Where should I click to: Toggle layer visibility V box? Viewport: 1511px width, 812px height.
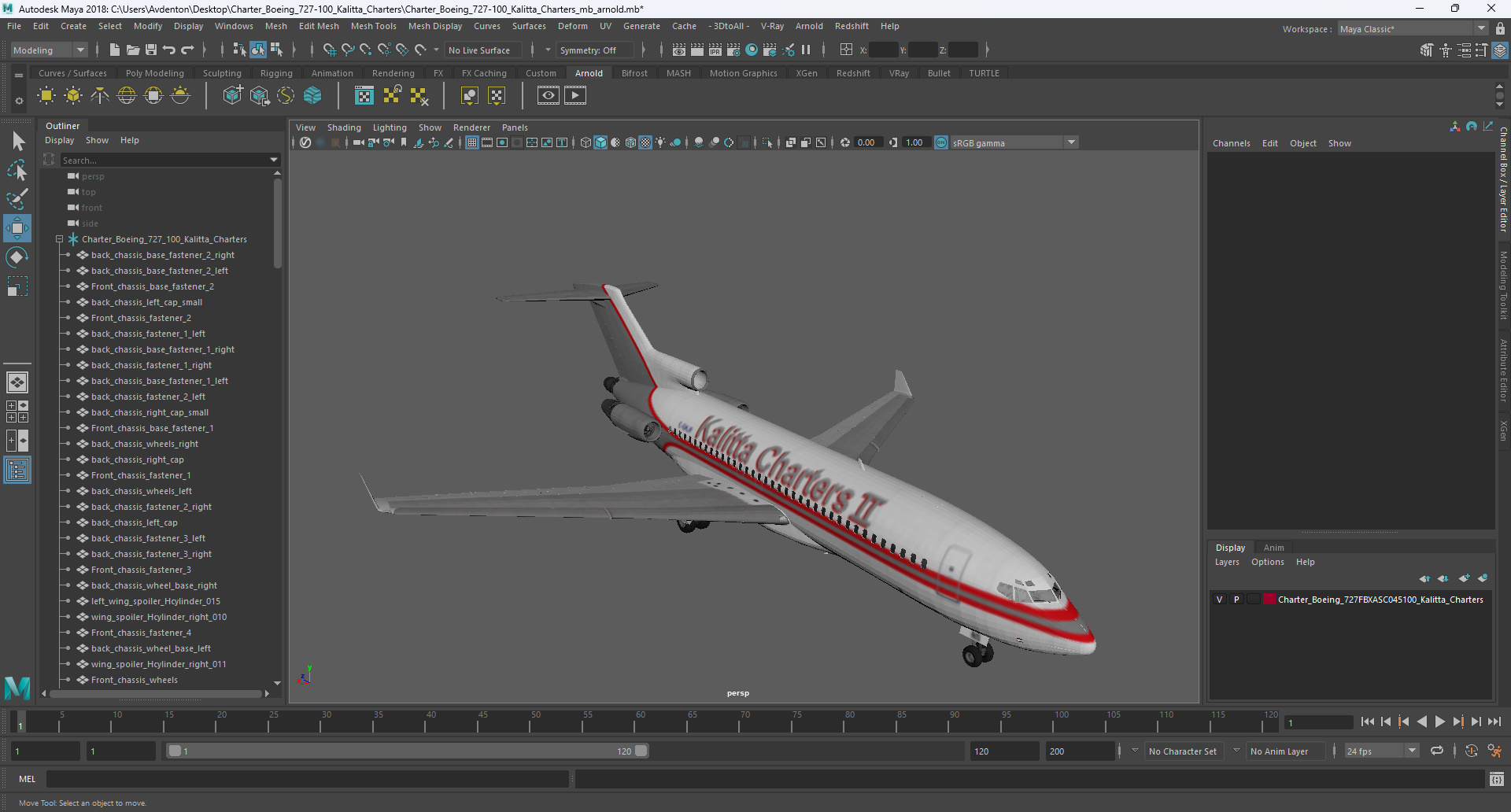1220,600
